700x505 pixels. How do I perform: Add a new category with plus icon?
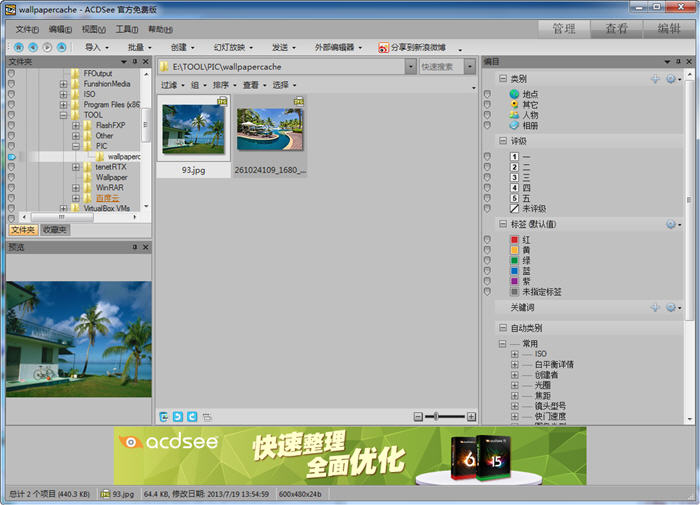click(x=655, y=78)
